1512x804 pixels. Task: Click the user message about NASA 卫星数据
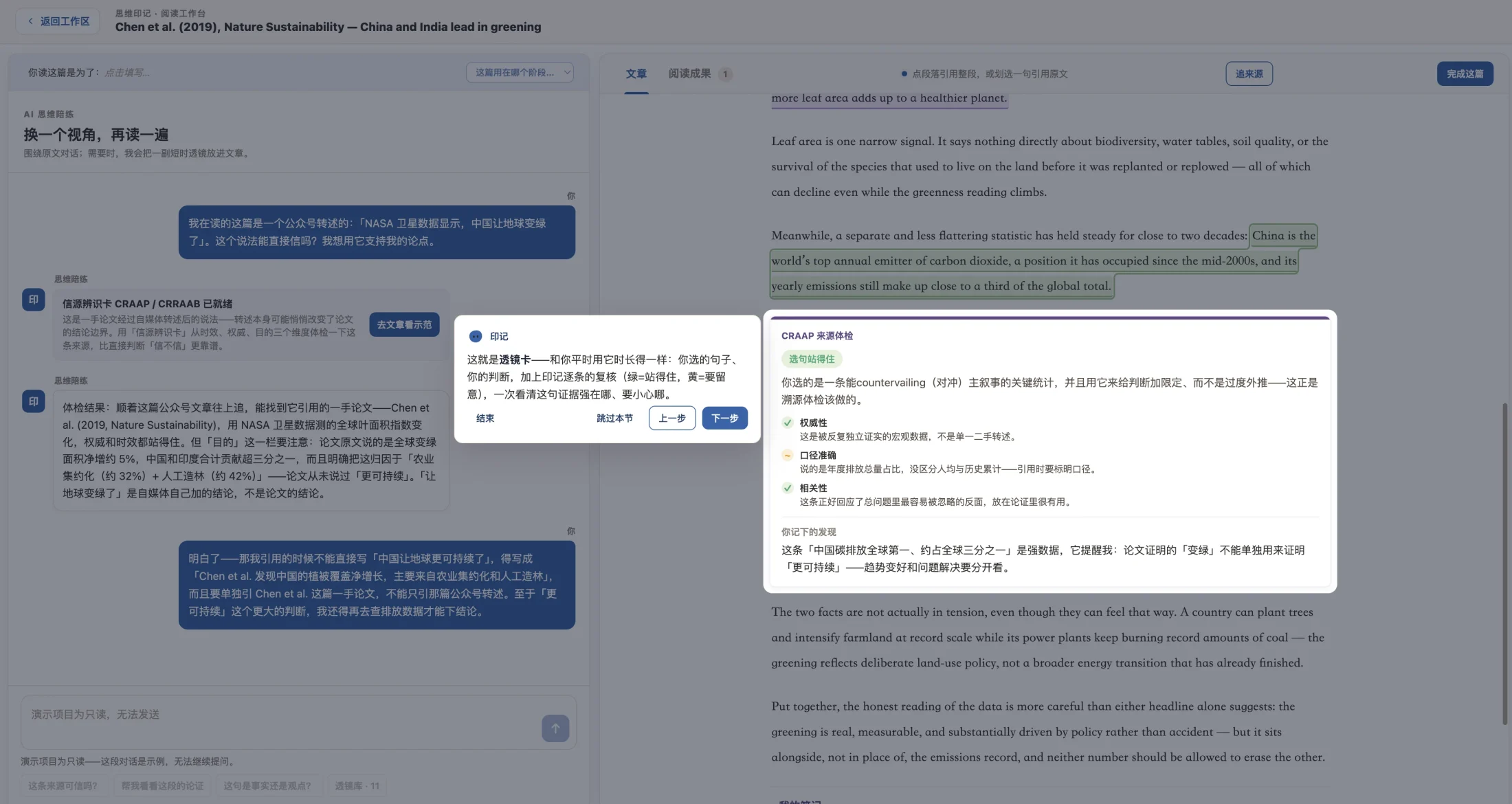click(377, 232)
